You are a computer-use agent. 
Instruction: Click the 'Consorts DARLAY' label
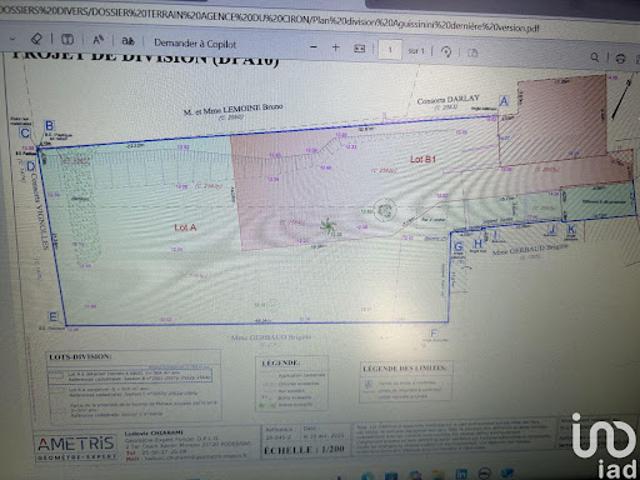point(448,100)
